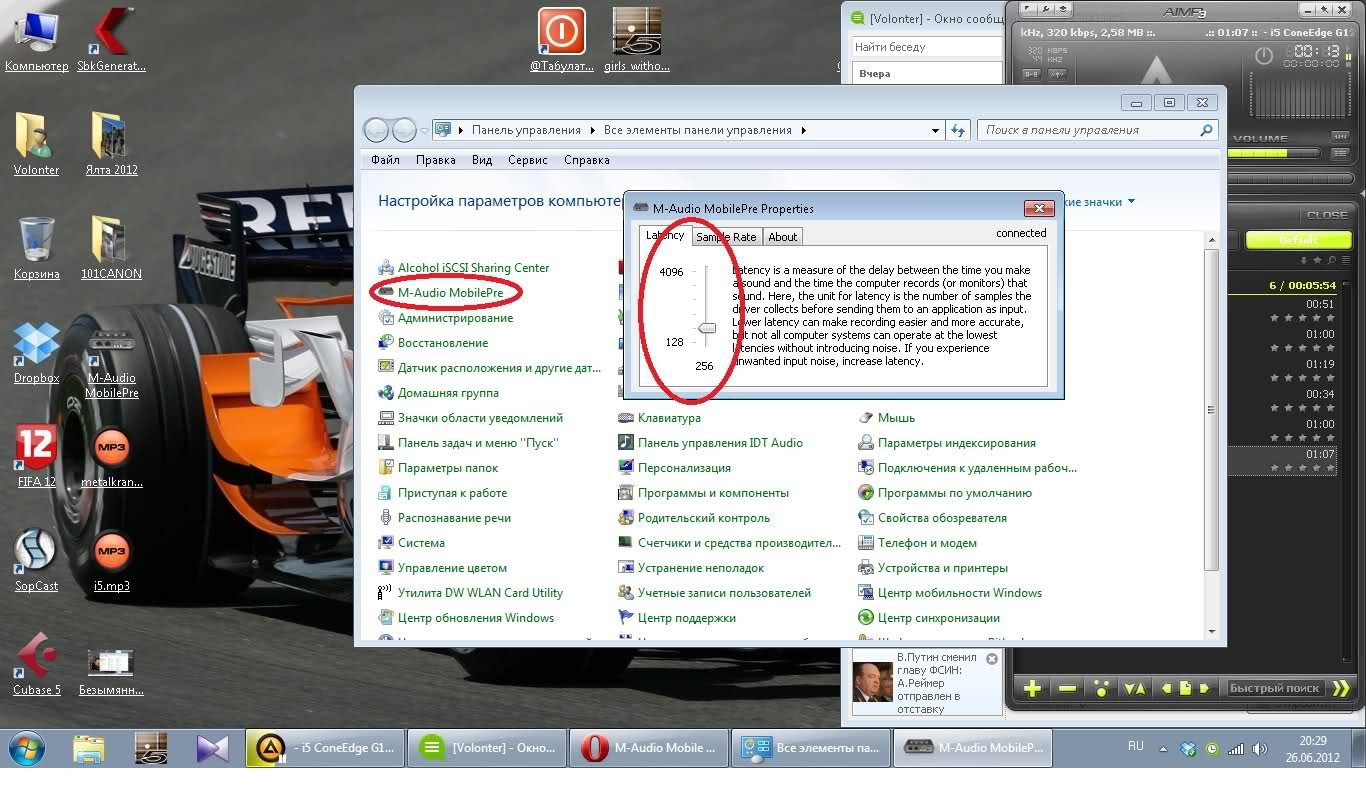Open Панель управления IDT Audio icon
1366x800 pixels.
pos(626,443)
